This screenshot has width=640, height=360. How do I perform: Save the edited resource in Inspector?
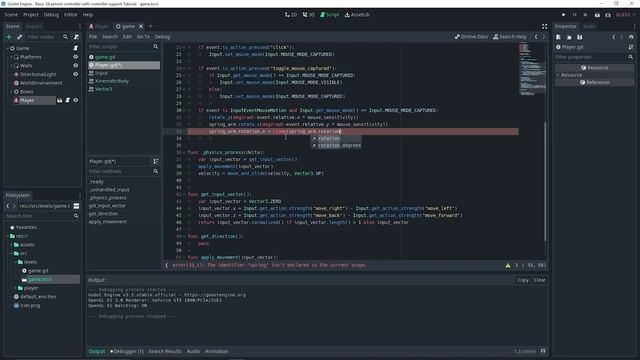(580, 37)
